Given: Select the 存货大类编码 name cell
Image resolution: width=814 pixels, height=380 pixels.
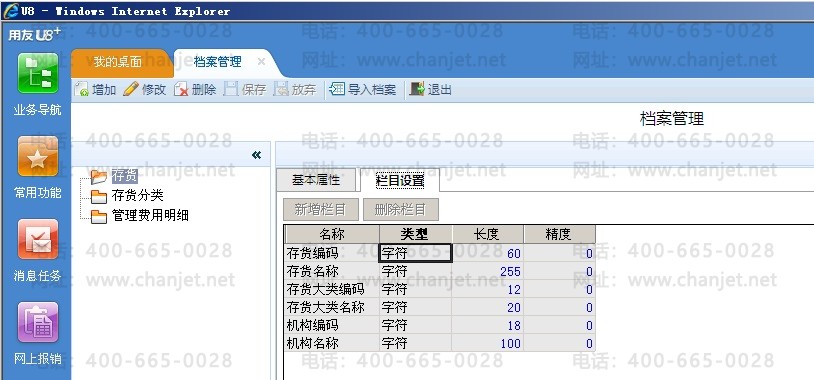Looking at the screenshot, I should [x=332, y=289].
